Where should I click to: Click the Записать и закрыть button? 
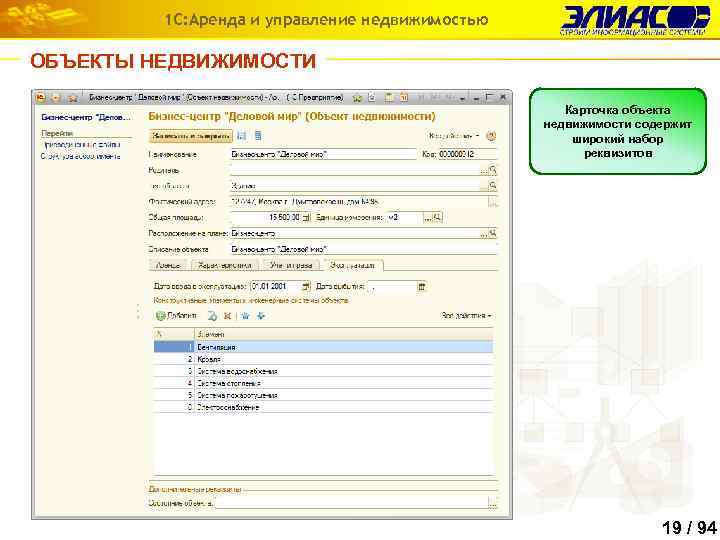(191, 136)
